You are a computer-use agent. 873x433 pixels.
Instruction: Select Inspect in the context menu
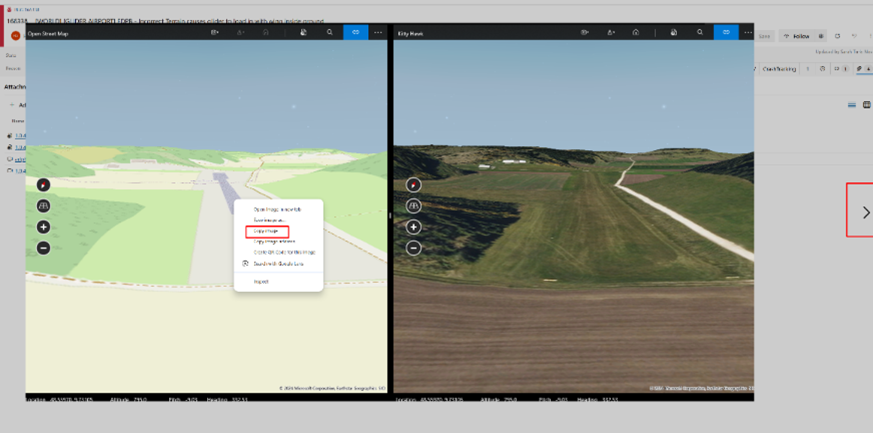coord(261,281)
